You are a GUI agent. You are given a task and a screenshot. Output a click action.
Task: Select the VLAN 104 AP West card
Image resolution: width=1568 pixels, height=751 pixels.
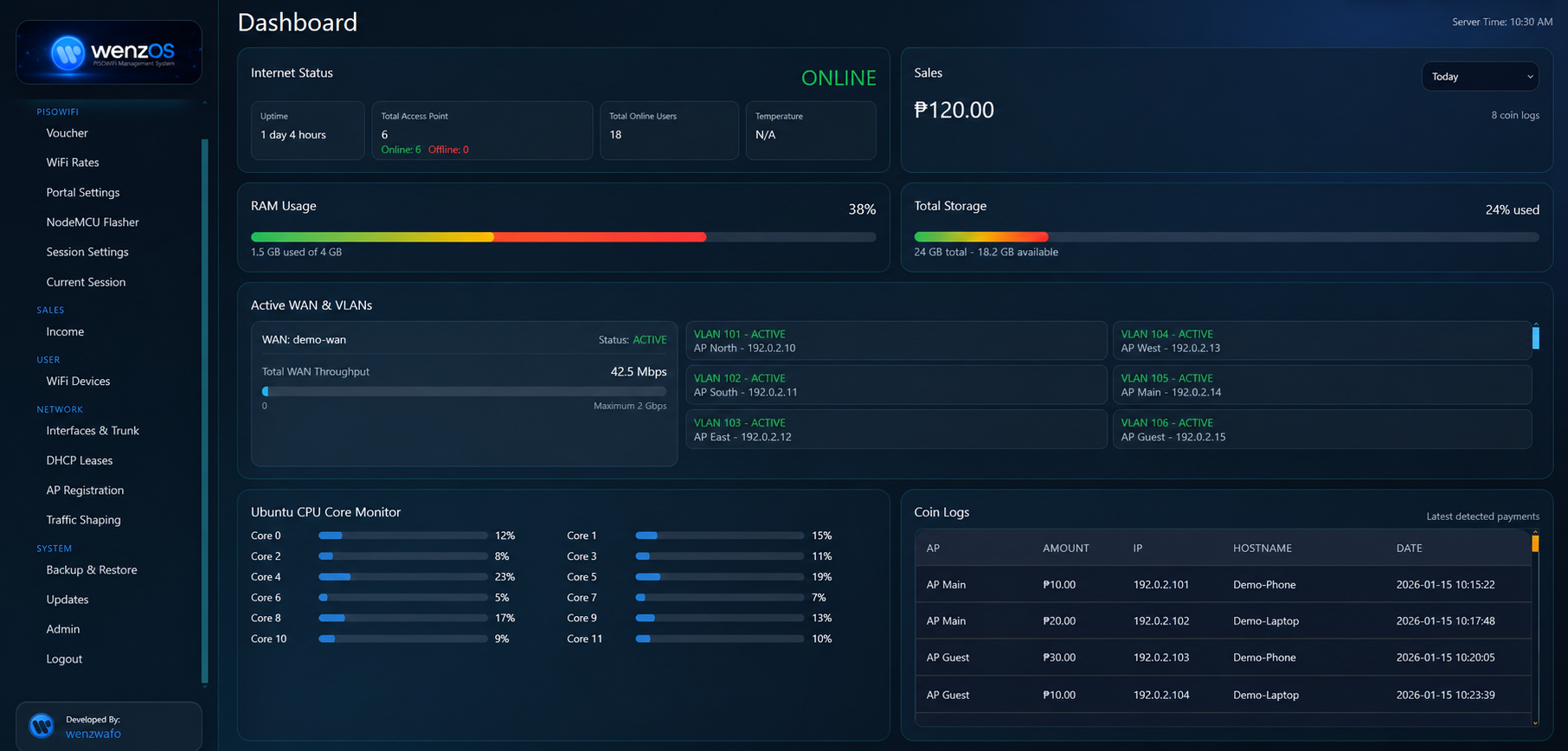coord(1322,341)
